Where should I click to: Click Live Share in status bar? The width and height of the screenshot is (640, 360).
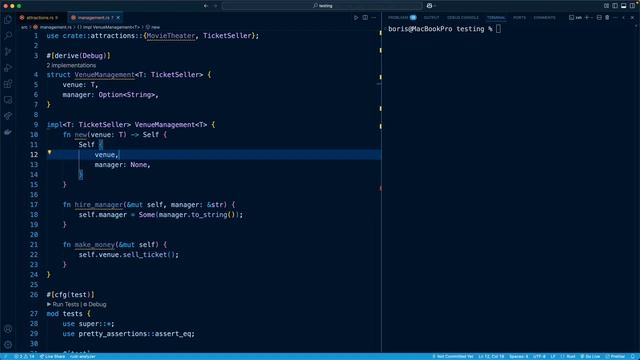coord(52,356)
